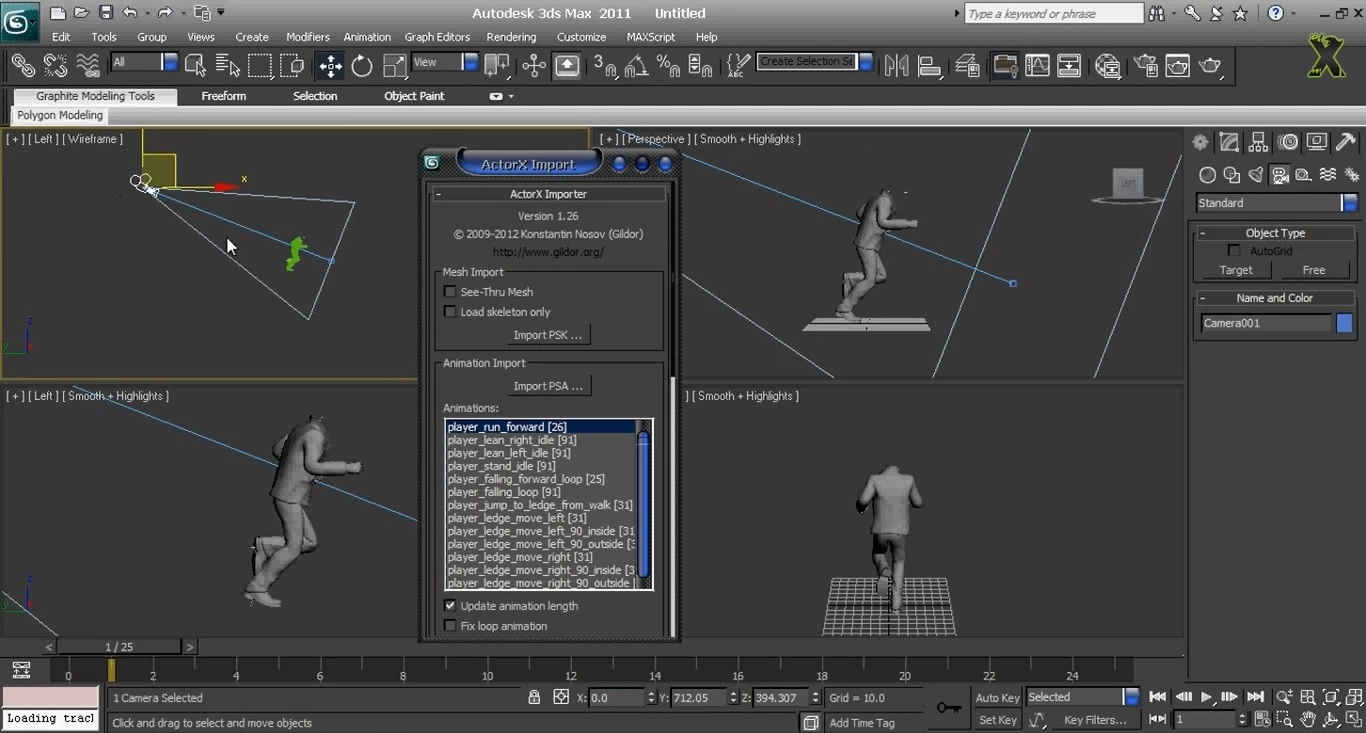The width and height of the screenshot is (1366, 733).
Task: Open Select by Name list icon
Action: (x=228, y=65)
